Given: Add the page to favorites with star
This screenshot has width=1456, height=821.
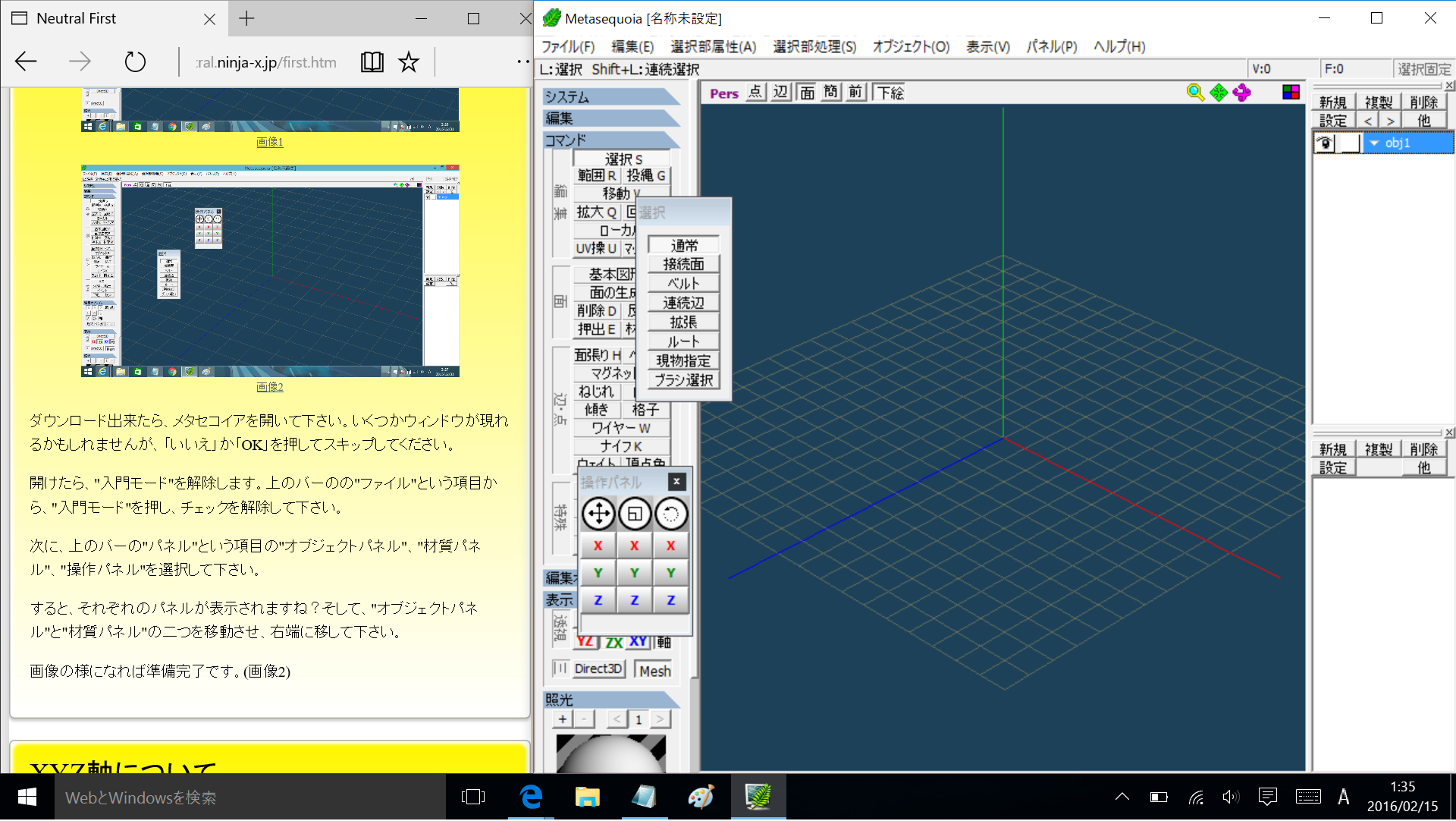Looking at the screenshot, I should [x=409, y=62].
